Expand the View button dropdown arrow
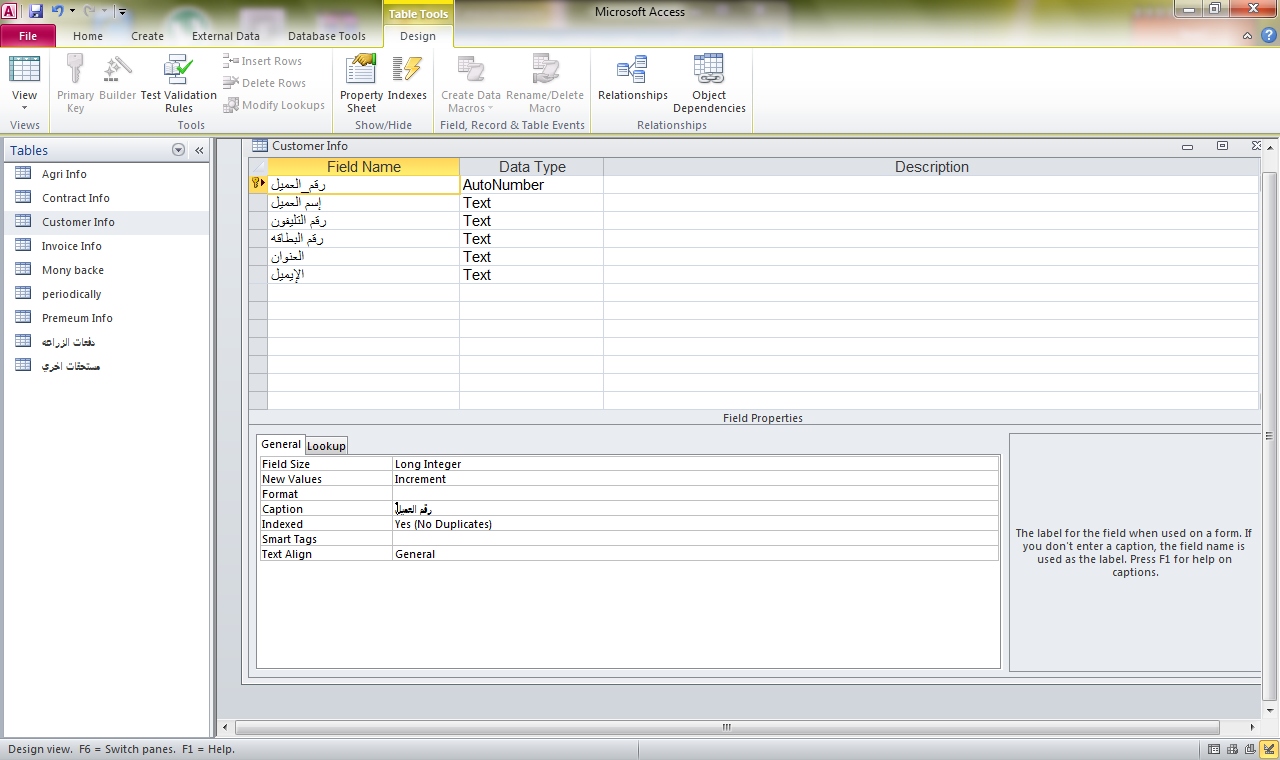 pos(24,108)
